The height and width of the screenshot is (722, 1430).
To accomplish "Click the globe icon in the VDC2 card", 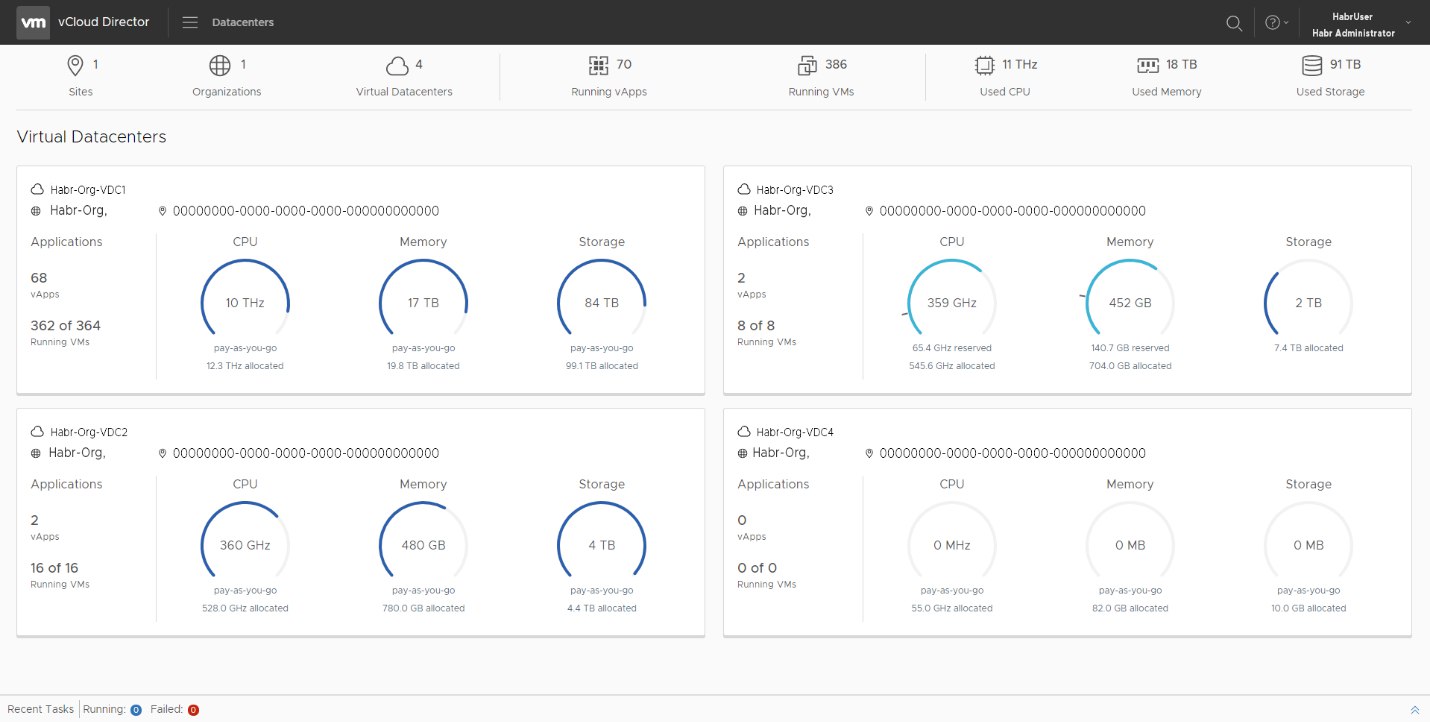I will (37, 453).
